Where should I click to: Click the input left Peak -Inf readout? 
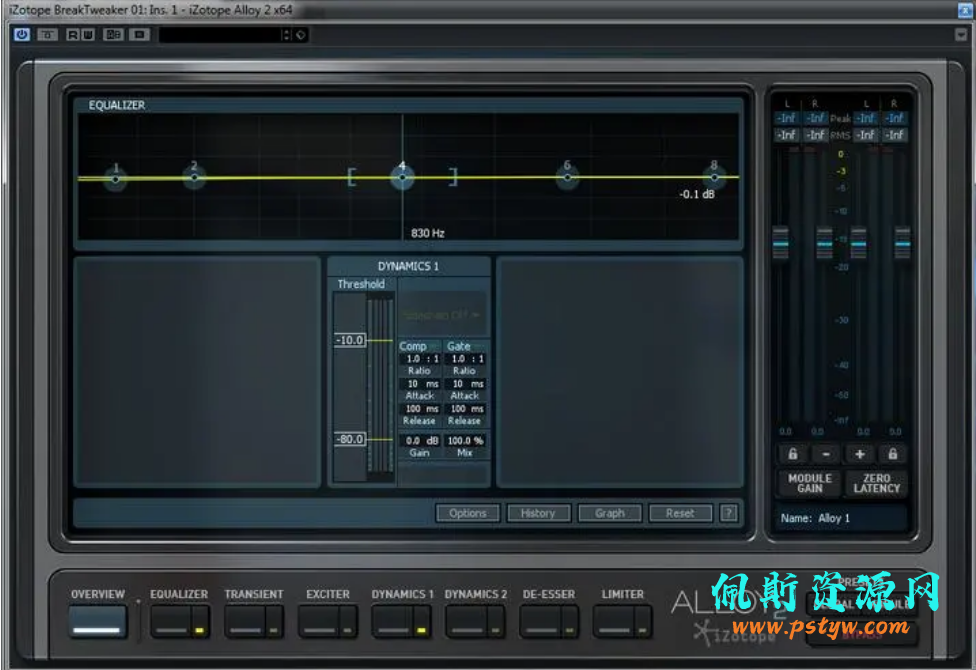[x=787, y=118]
